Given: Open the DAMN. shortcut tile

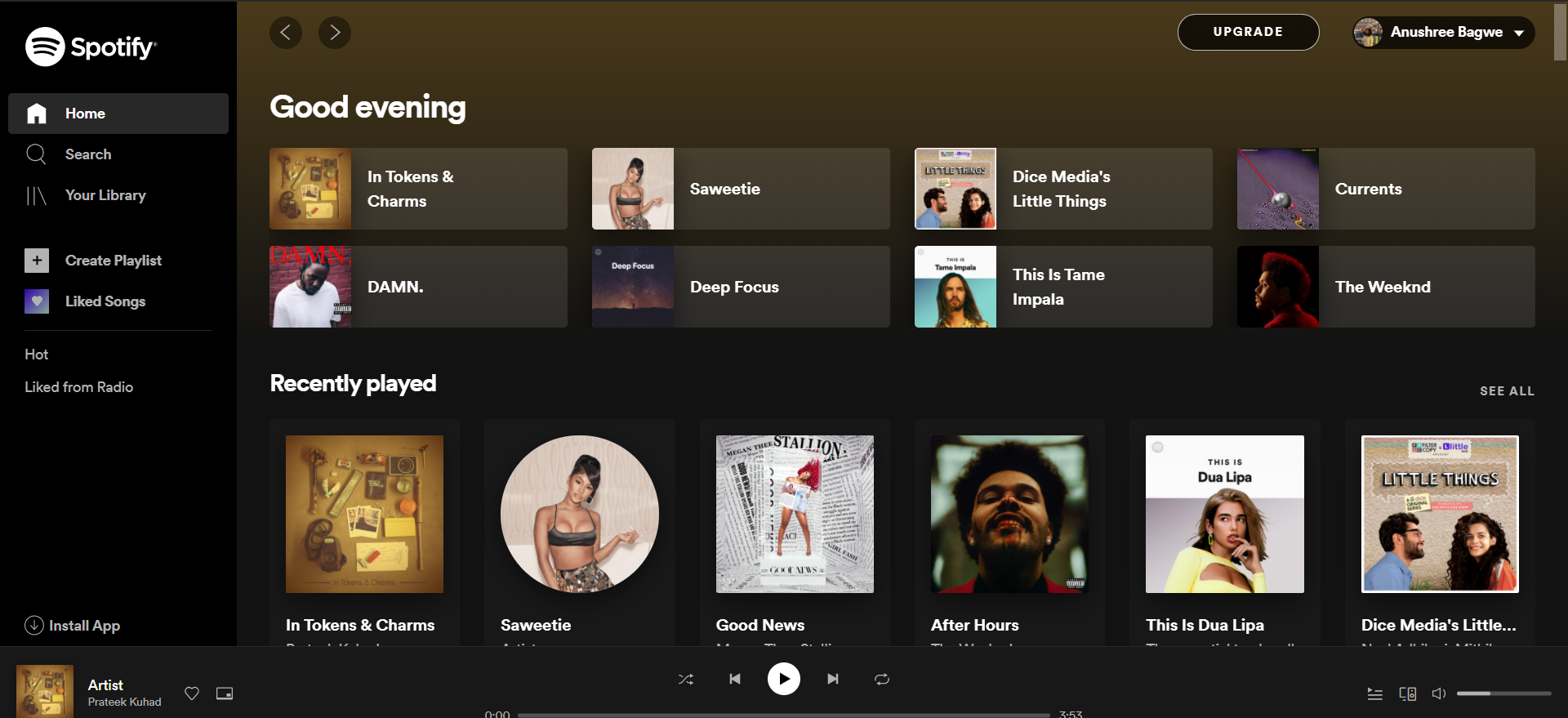Looking at the screenshot, I should point(418,287).
